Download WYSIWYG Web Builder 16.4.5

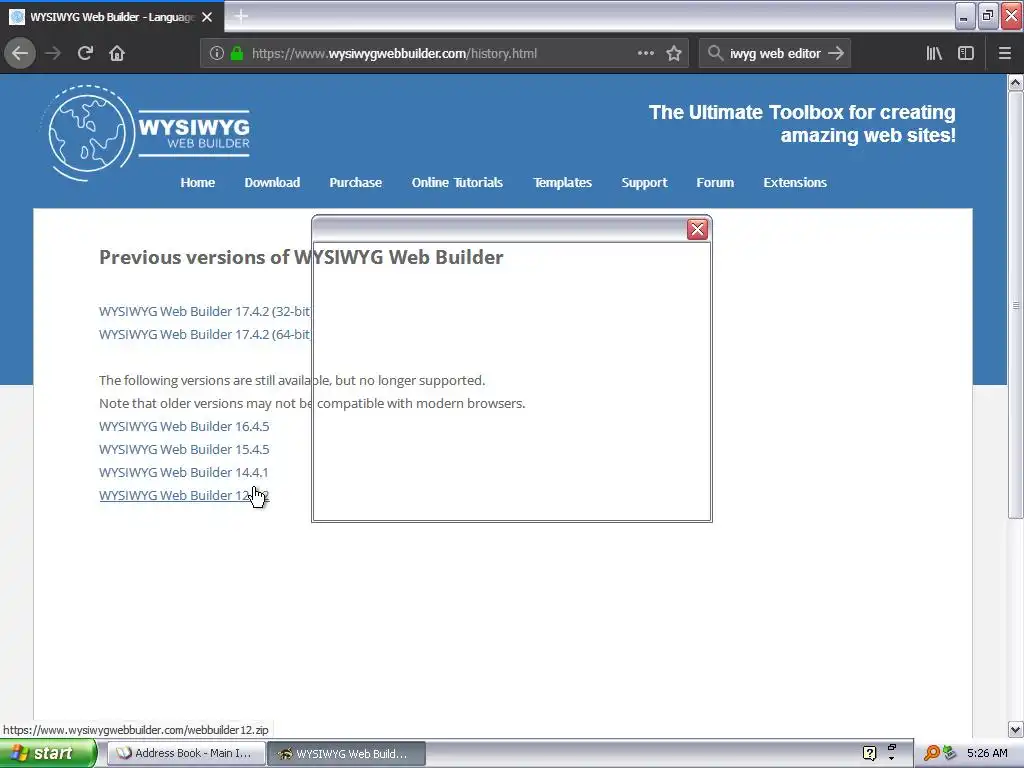(x=184, y=426)
